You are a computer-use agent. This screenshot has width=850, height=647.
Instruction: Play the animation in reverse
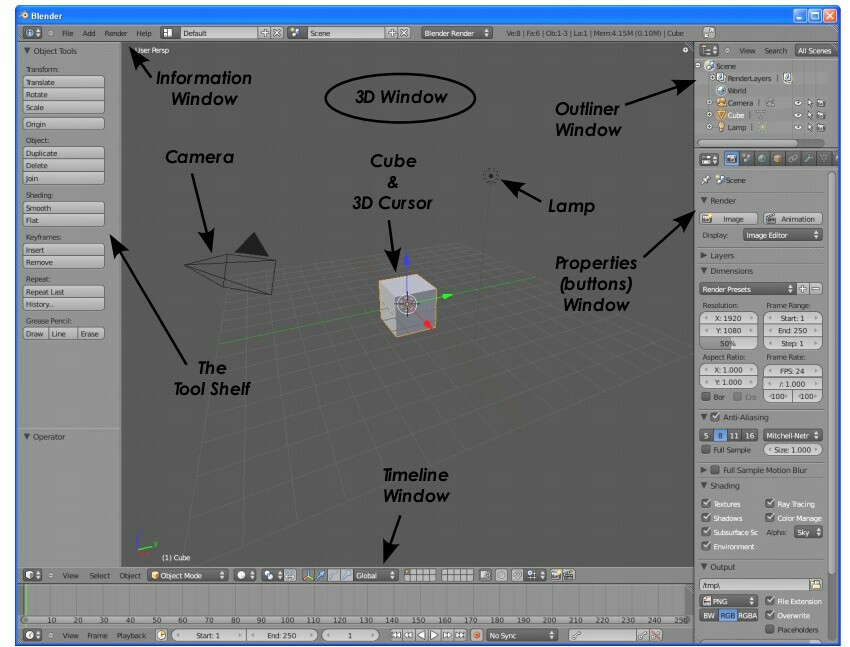[422, 635]
